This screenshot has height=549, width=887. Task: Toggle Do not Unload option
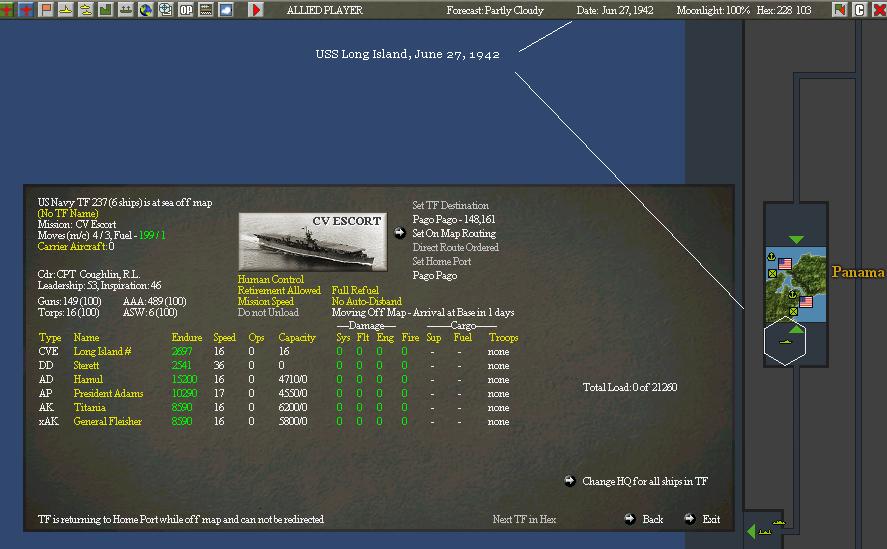click(268, 312)
